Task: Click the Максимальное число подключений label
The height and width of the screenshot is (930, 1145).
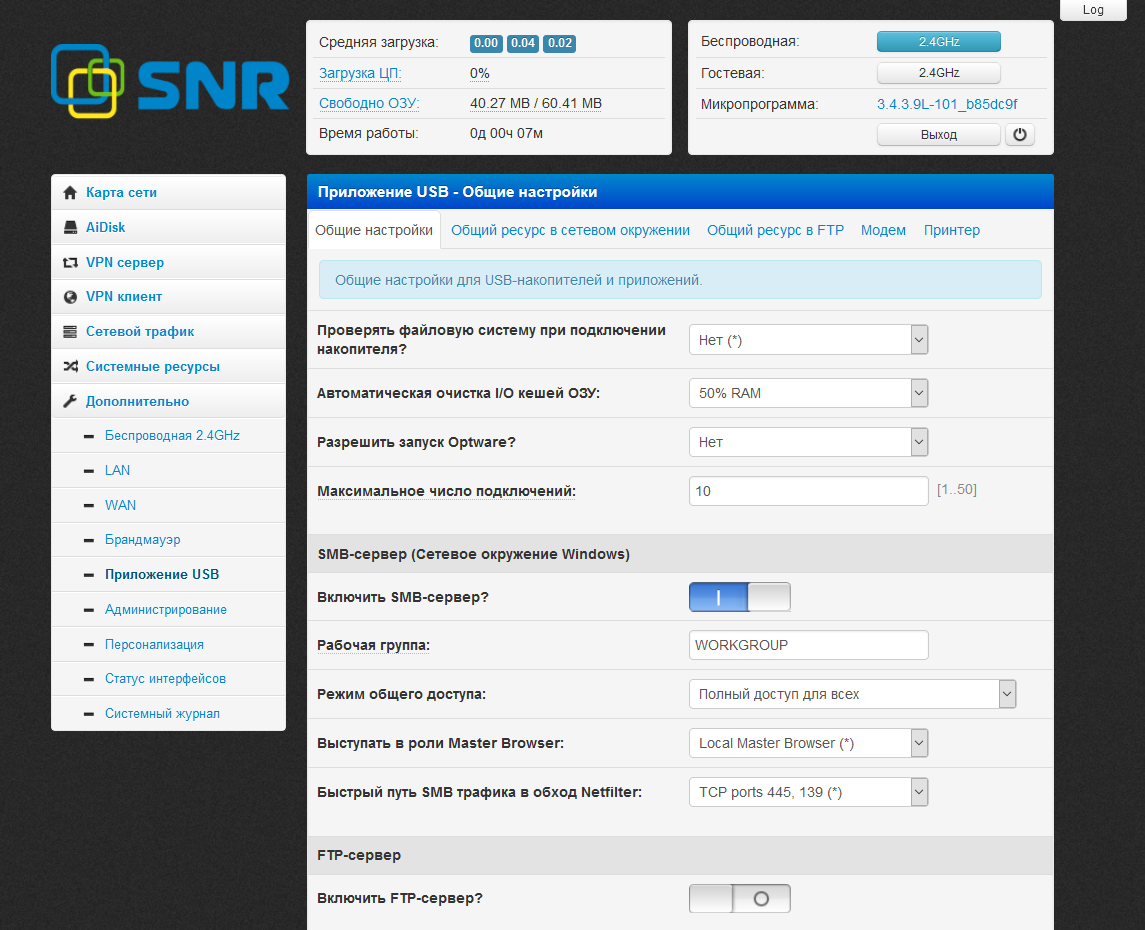Action: click(x=446, y=491)
